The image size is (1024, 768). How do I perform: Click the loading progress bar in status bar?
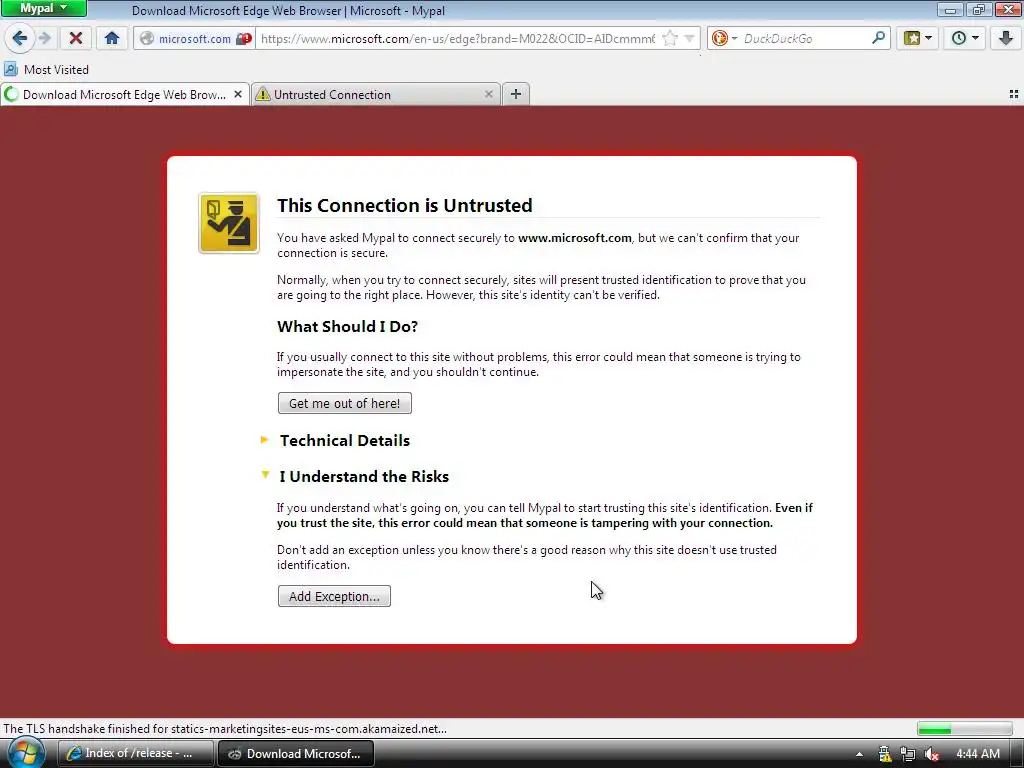(x=965, y=729)
